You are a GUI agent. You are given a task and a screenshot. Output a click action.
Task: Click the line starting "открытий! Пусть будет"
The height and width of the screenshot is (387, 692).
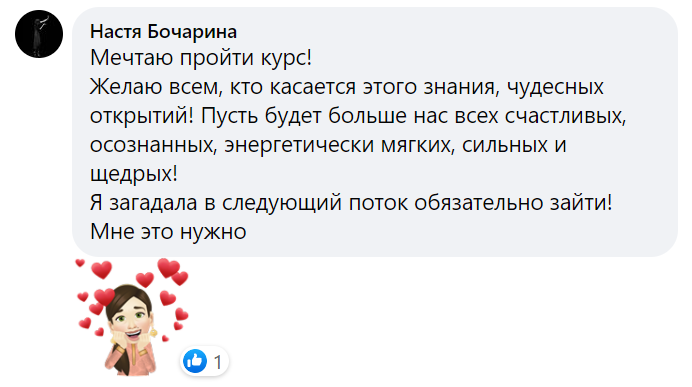pos(358,116)
